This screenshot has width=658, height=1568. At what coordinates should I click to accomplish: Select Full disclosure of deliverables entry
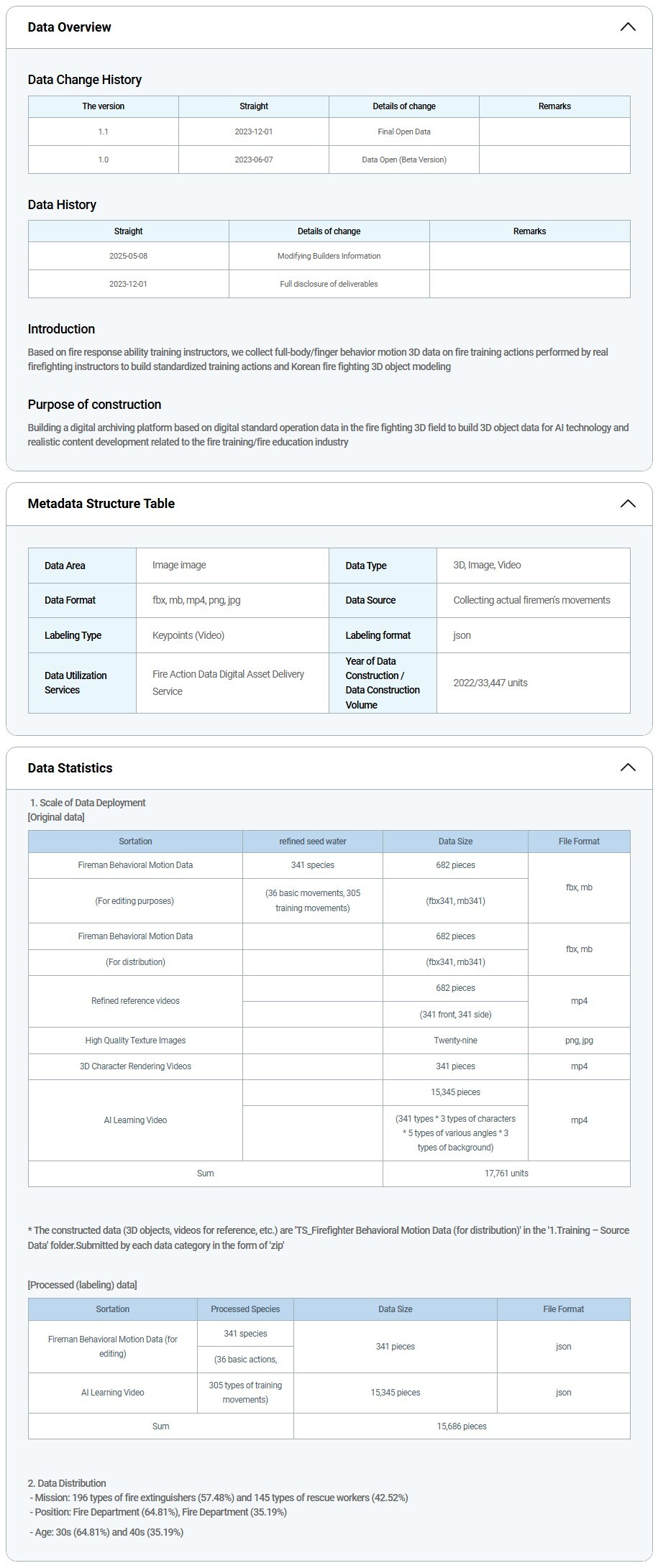329,284
